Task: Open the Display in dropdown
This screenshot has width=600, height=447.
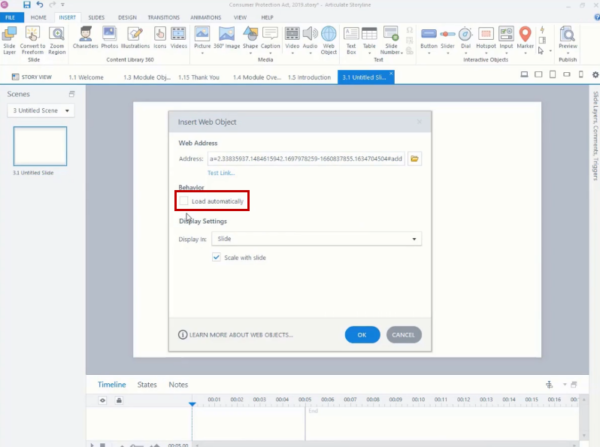Action: [318, 239]
